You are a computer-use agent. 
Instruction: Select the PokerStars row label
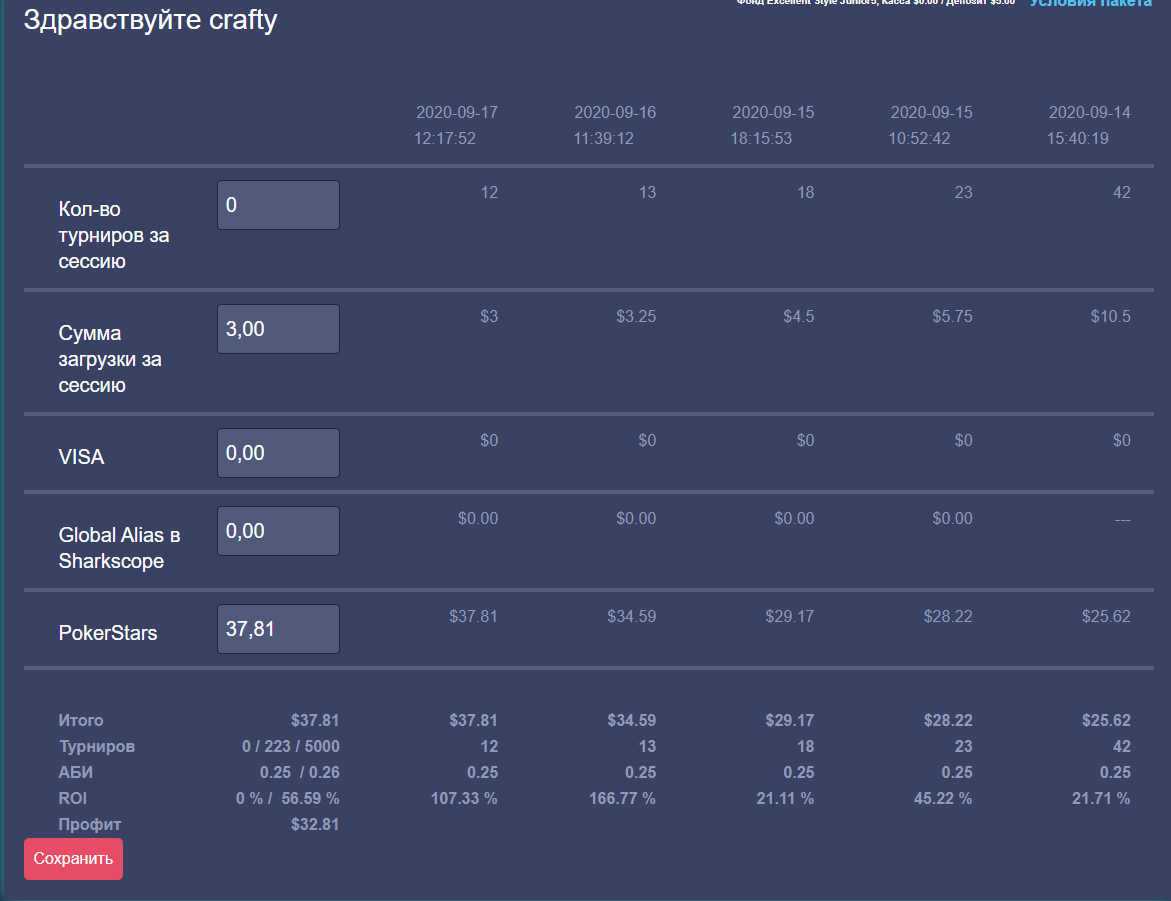pos(108,633)
